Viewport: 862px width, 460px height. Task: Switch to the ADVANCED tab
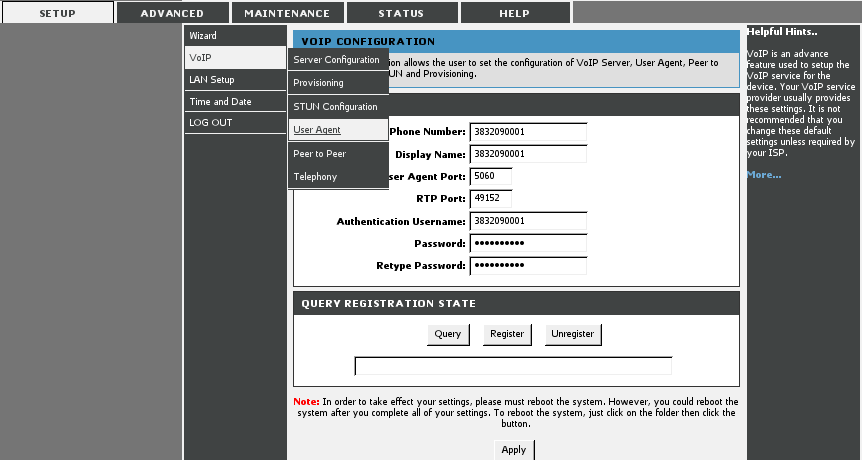point(172,13)
